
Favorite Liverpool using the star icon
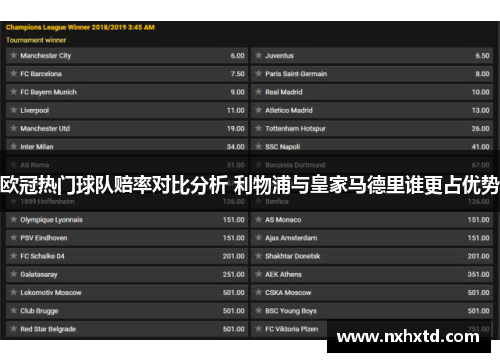click(13, 110)
